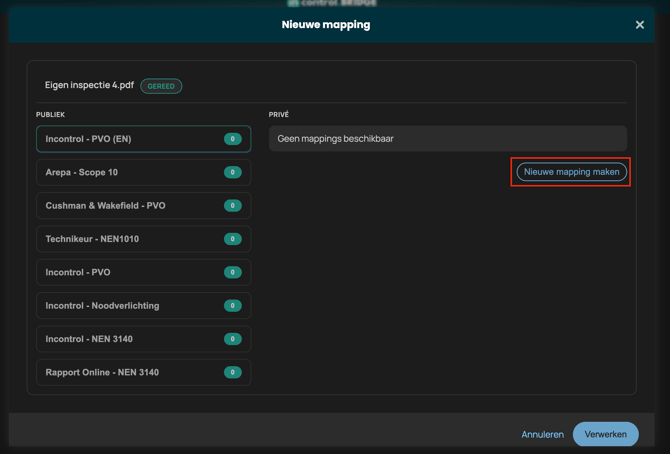The width and height of the screenshot is (670, 454).
Task: Select the Incontrol - PVO mapping
Action: (130, 272)
